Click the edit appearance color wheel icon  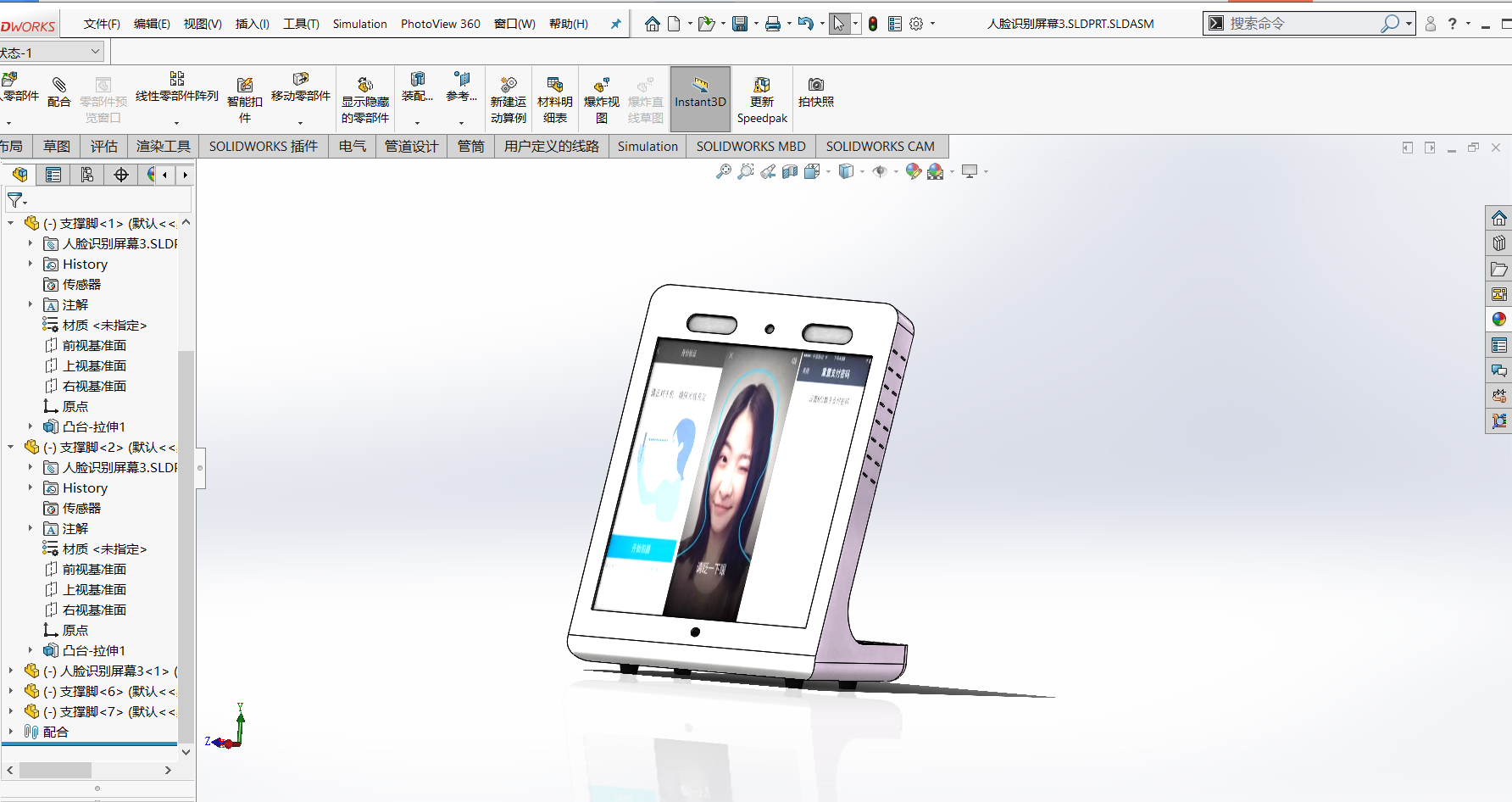pyautogui.click(x=913, y=172)
